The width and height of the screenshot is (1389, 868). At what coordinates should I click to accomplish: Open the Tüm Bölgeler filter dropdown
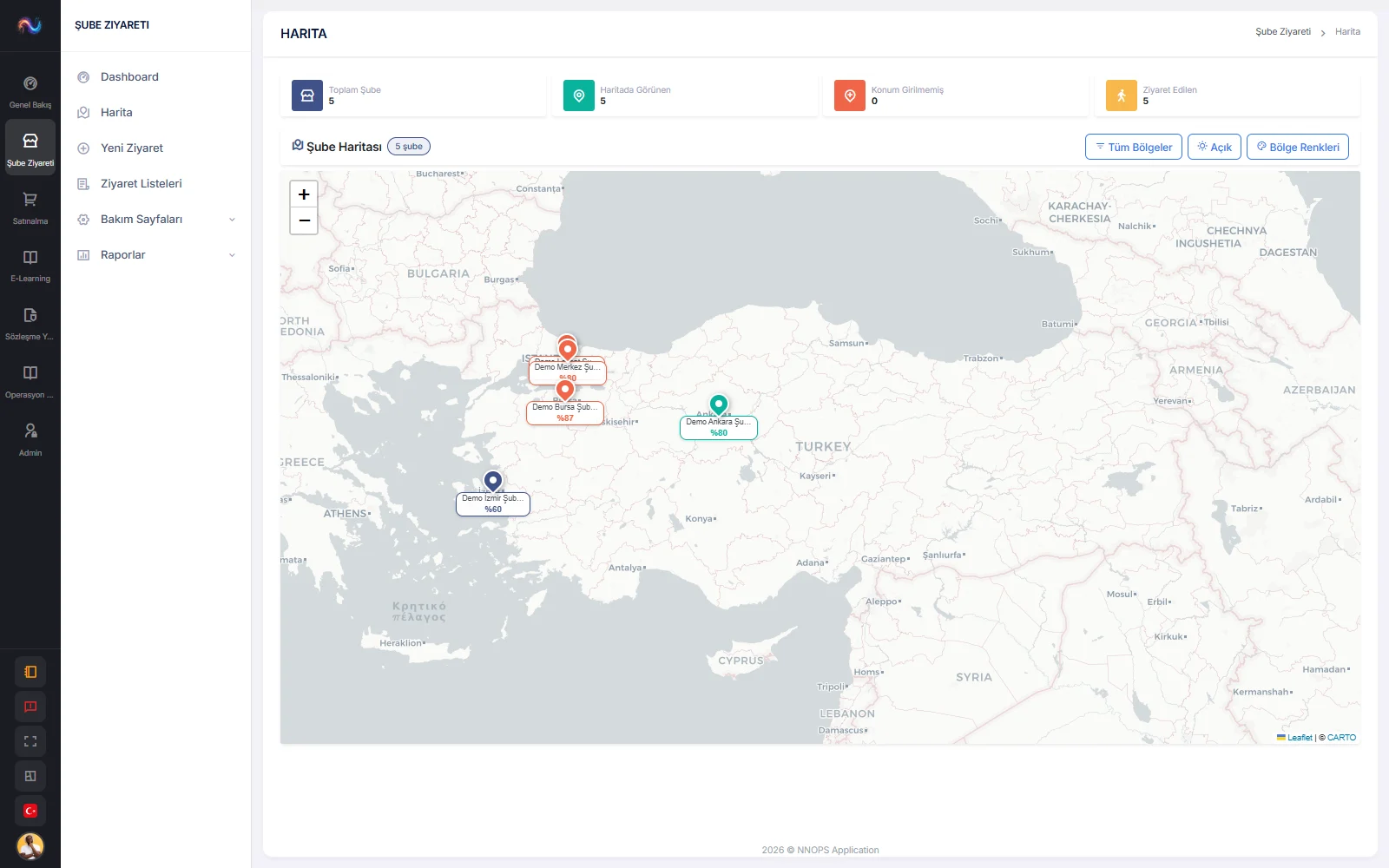click(1134, 147)
